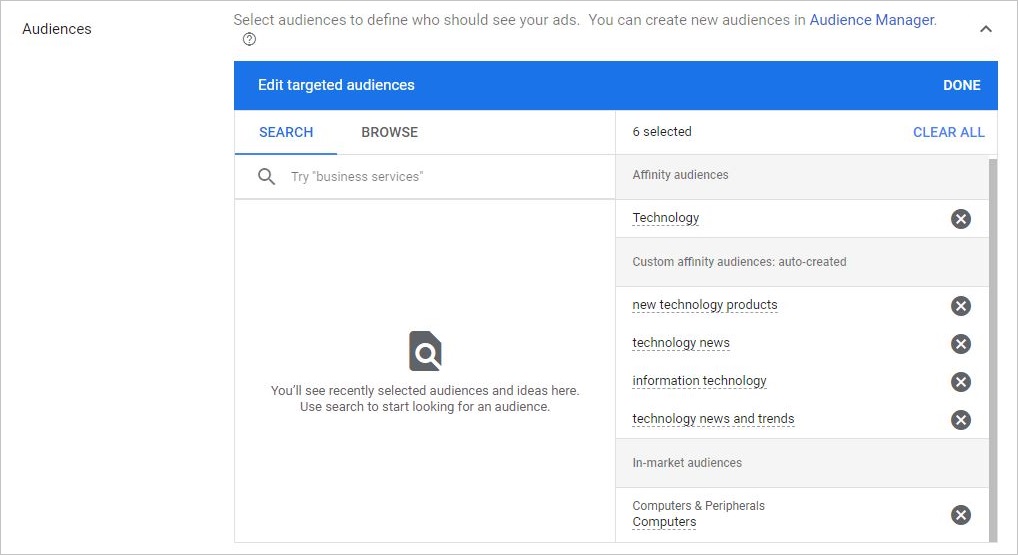Click the "Computers" in-market audience label
Viewport: 1018px width, 555px height.
(664, 522)
